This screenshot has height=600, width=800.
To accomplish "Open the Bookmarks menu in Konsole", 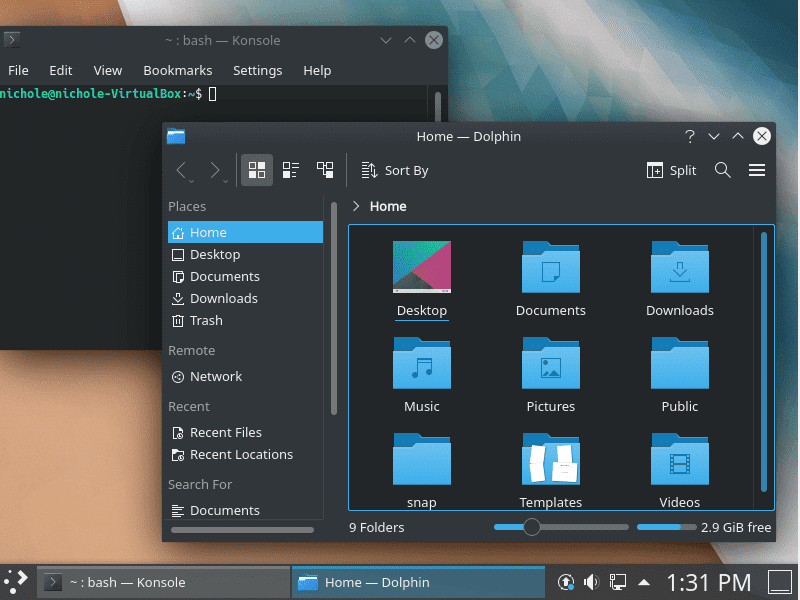I will click(177, 70).
